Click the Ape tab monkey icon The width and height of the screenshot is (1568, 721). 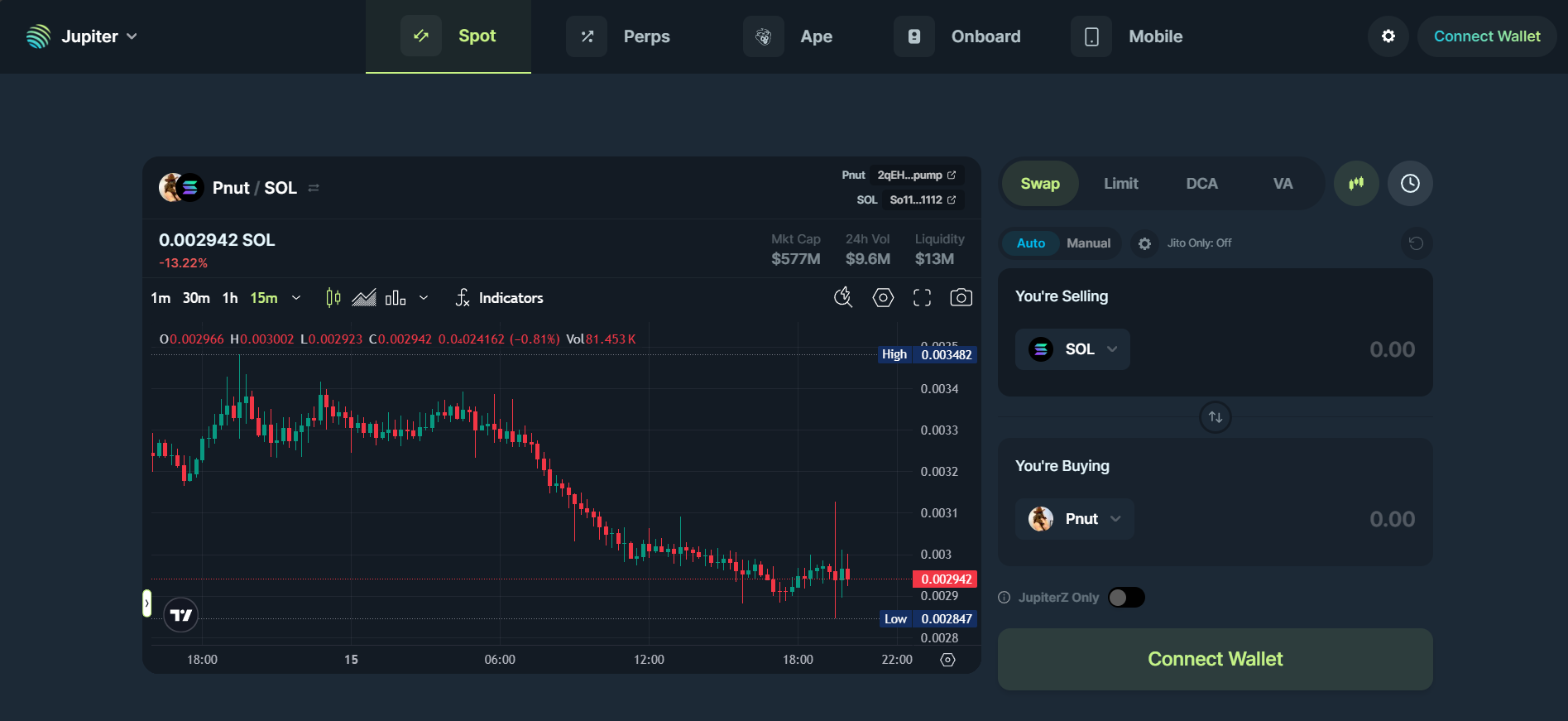[x=764, y=36]
